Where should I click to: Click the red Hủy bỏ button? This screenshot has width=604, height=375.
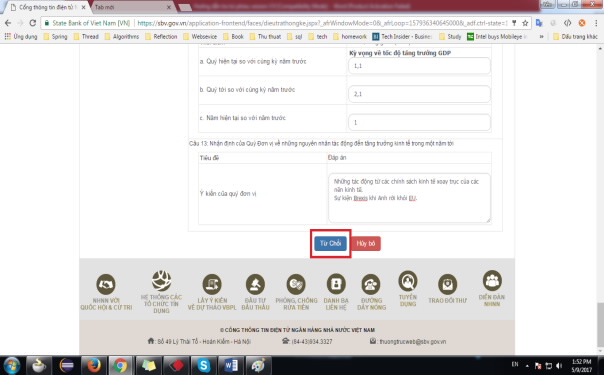click(x=366, y=243)
